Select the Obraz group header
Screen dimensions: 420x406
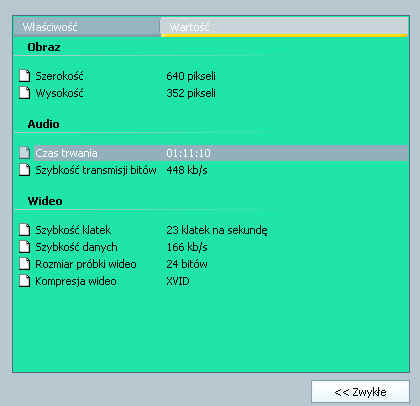pyautogui.click(x=44, y=47)
